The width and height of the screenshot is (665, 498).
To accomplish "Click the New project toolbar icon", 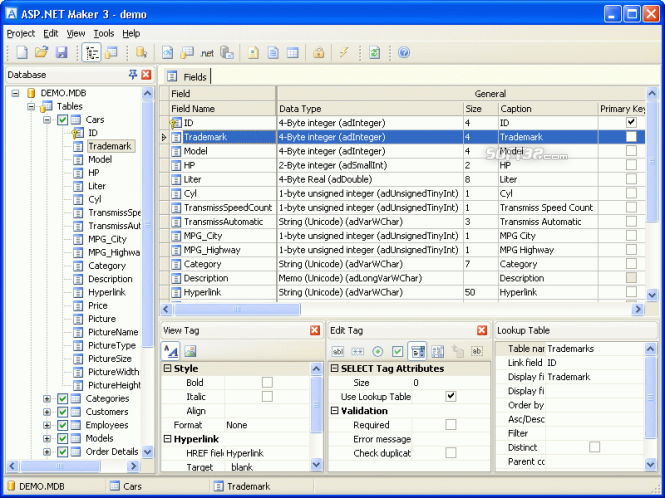I will click(22, 52).
